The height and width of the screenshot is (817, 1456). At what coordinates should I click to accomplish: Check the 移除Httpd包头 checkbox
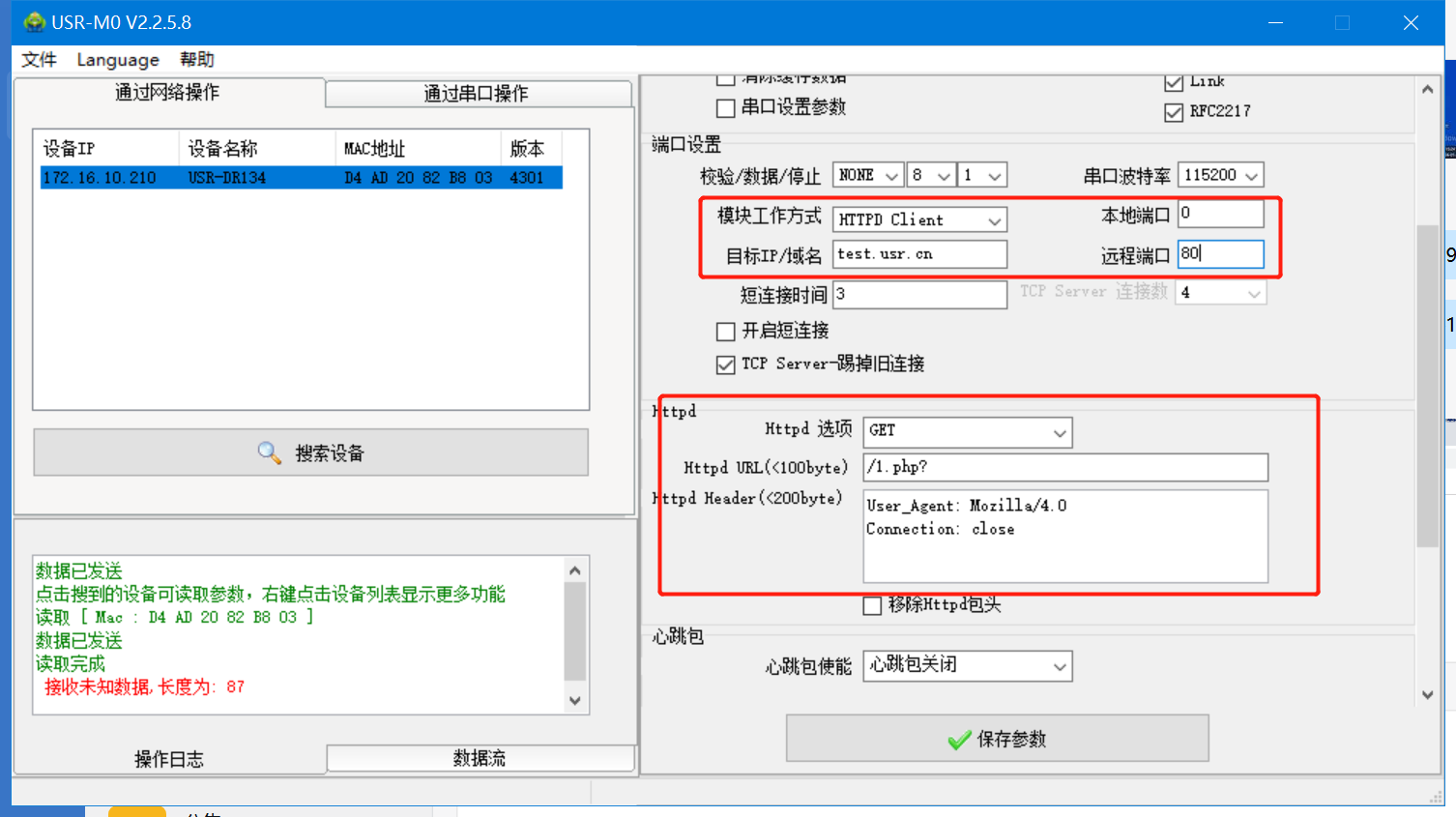pyautogui.click(x=872, y=605)
